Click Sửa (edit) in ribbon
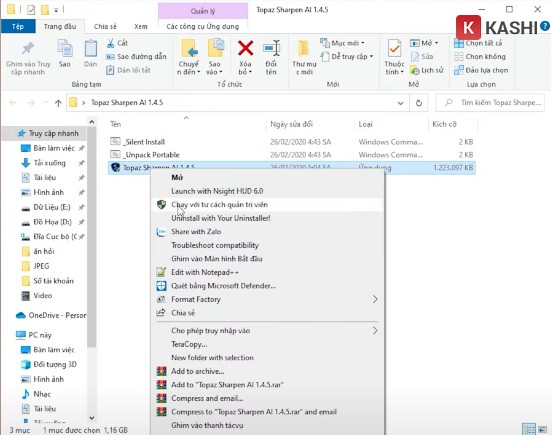 [x=422, y=57]
